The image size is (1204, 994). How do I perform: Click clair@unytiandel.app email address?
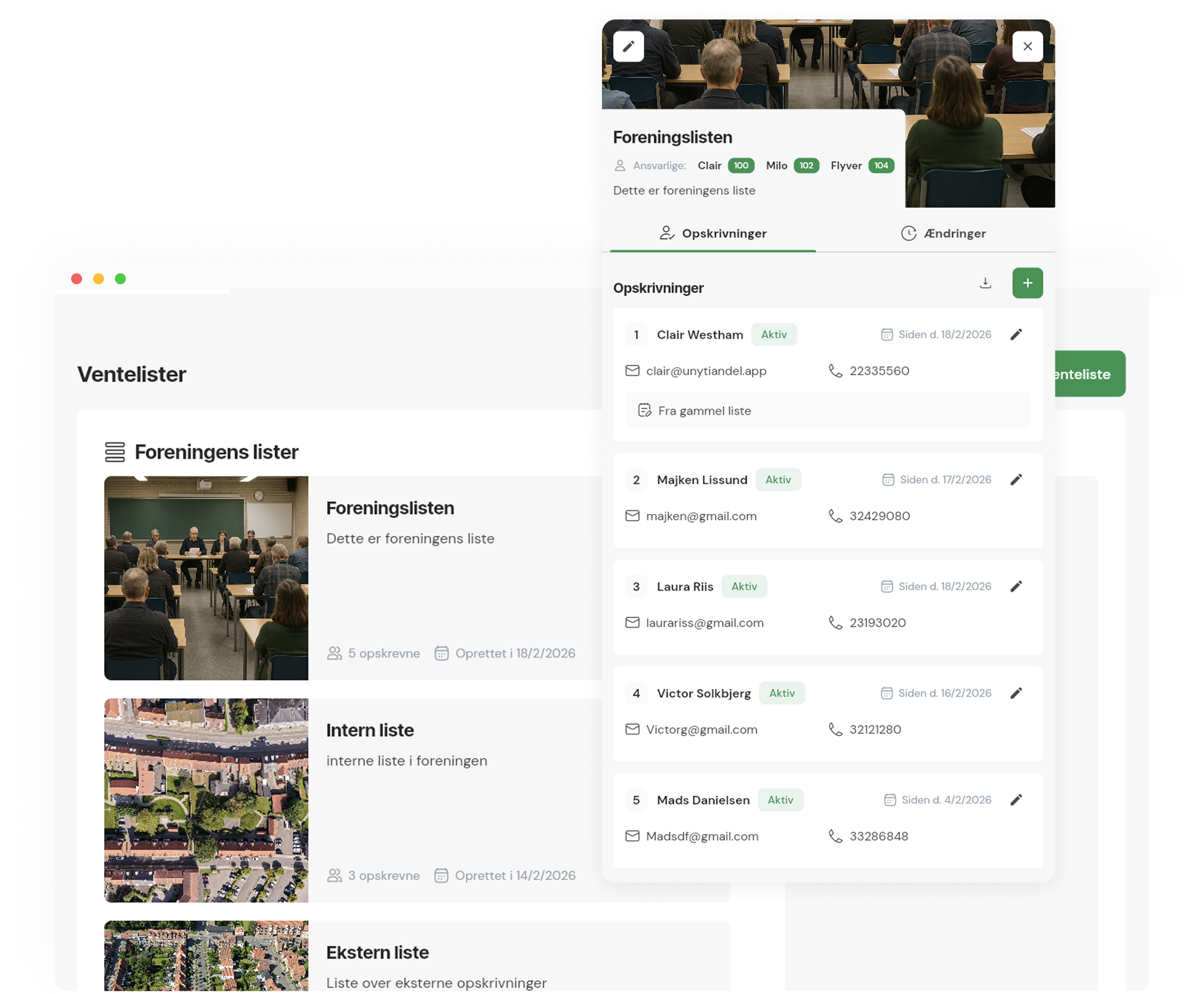pos(705,371)
